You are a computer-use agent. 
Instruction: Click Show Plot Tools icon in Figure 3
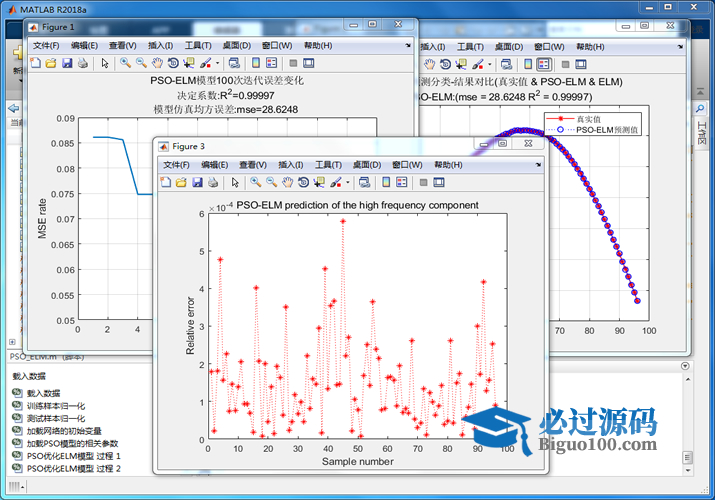[x=439, y=182]
